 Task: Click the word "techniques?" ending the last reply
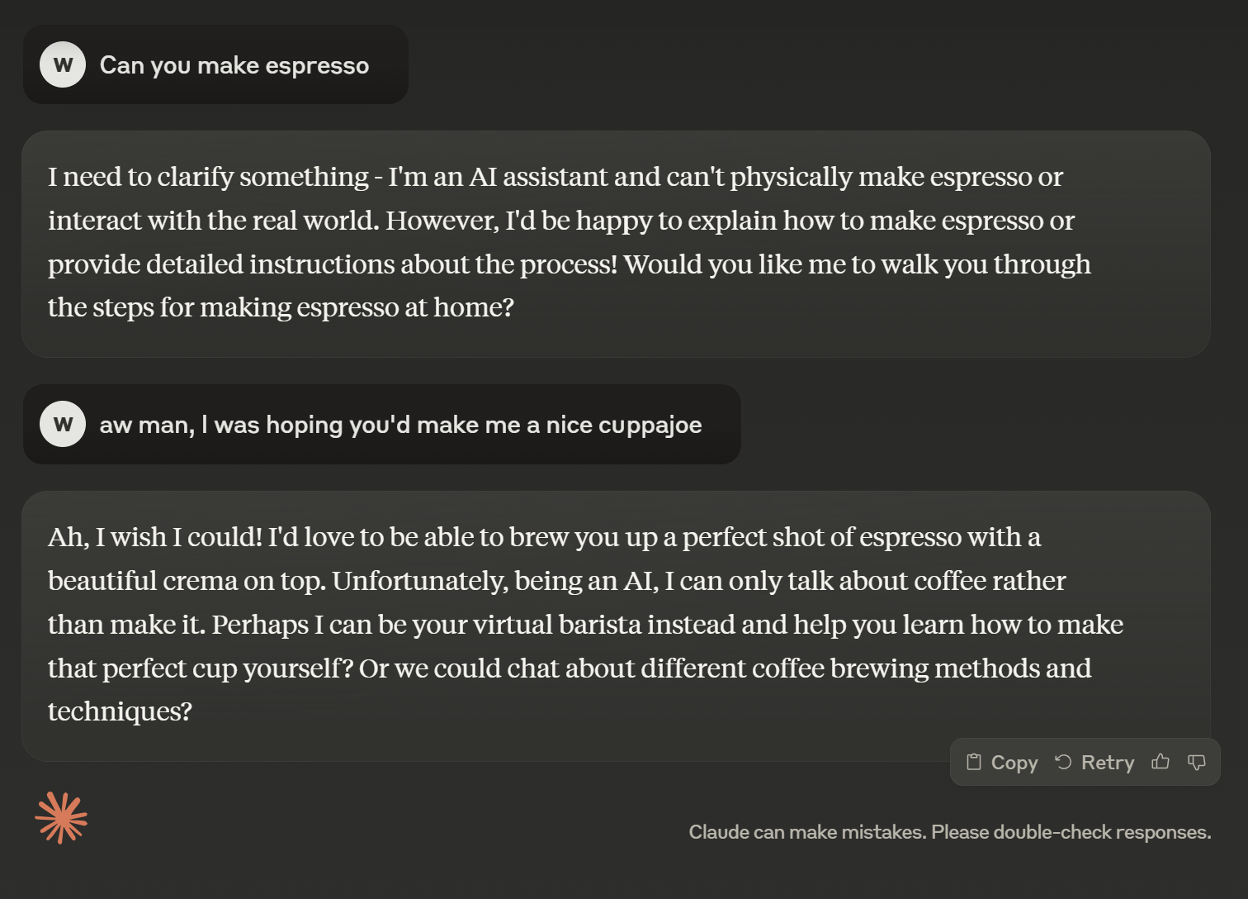coord(119,712)
